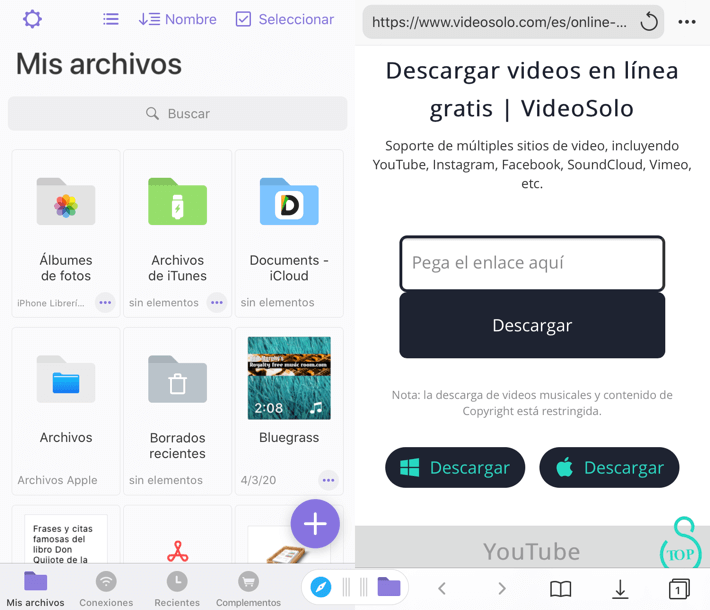Open the browser tabs counter icon
Image resolution: width=710 pixels, height=610 pixels.
pyautogui.click(x=679, y=589)
